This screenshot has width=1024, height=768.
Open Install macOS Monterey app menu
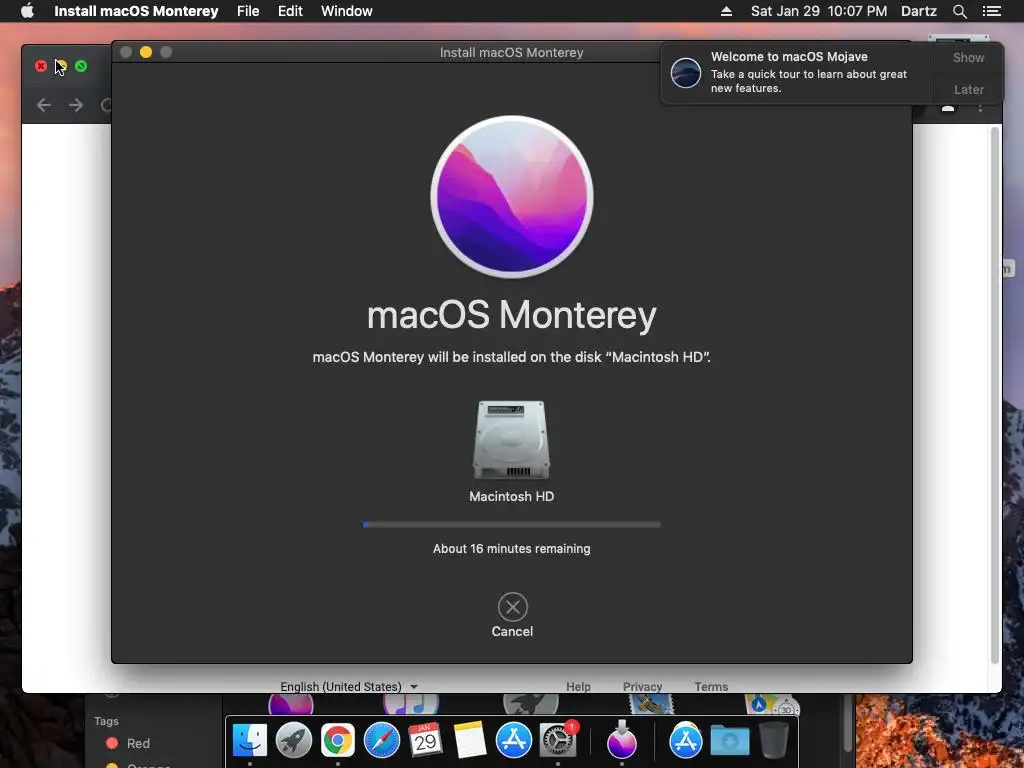click(x=136, y=11)
